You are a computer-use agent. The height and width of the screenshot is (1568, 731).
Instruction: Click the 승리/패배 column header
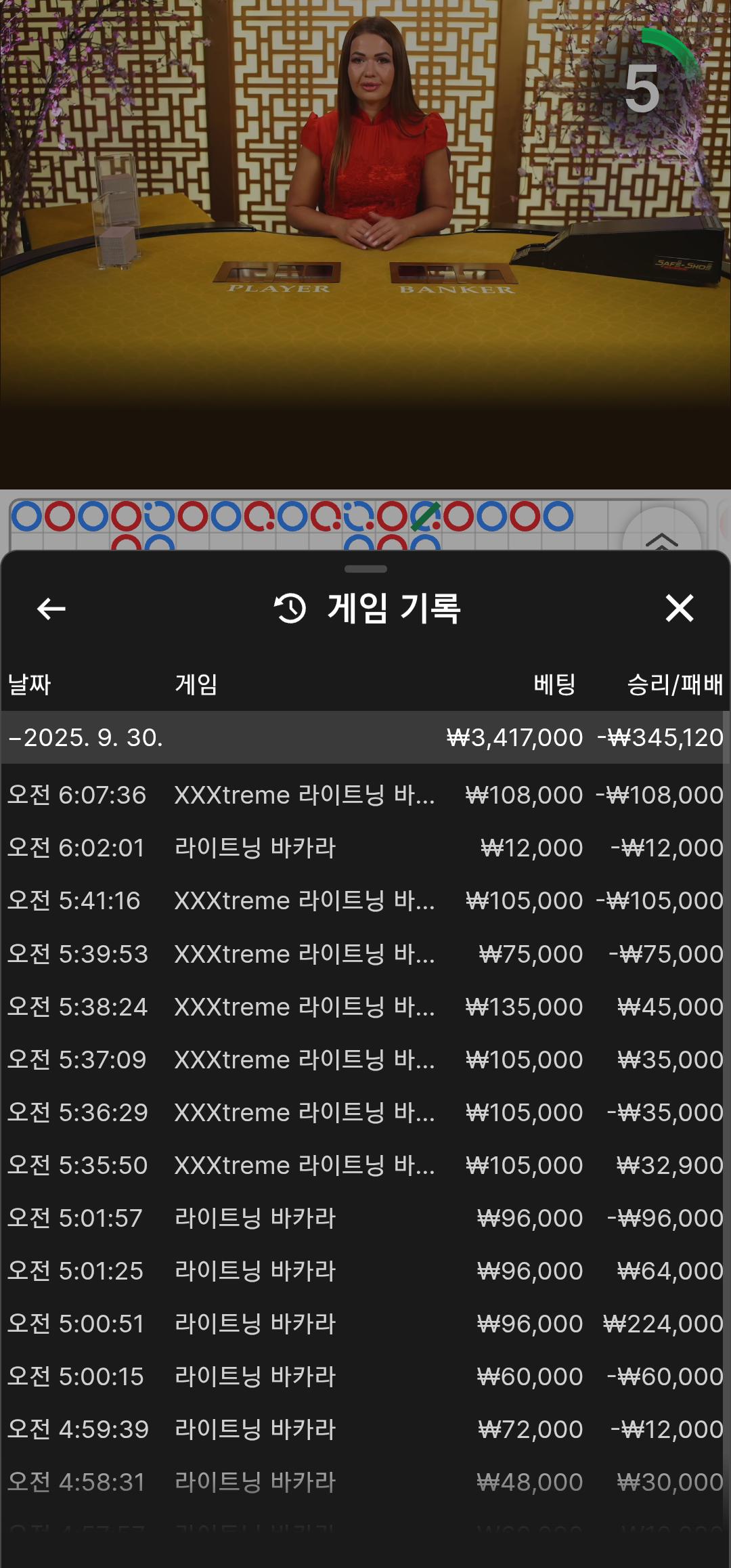tap(674, 684)
